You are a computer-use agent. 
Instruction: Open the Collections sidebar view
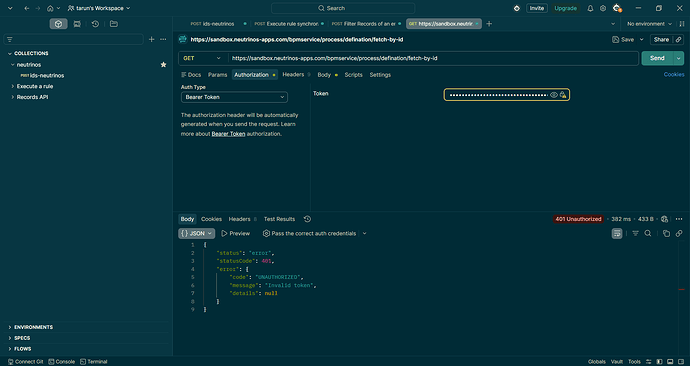point(59,24)
